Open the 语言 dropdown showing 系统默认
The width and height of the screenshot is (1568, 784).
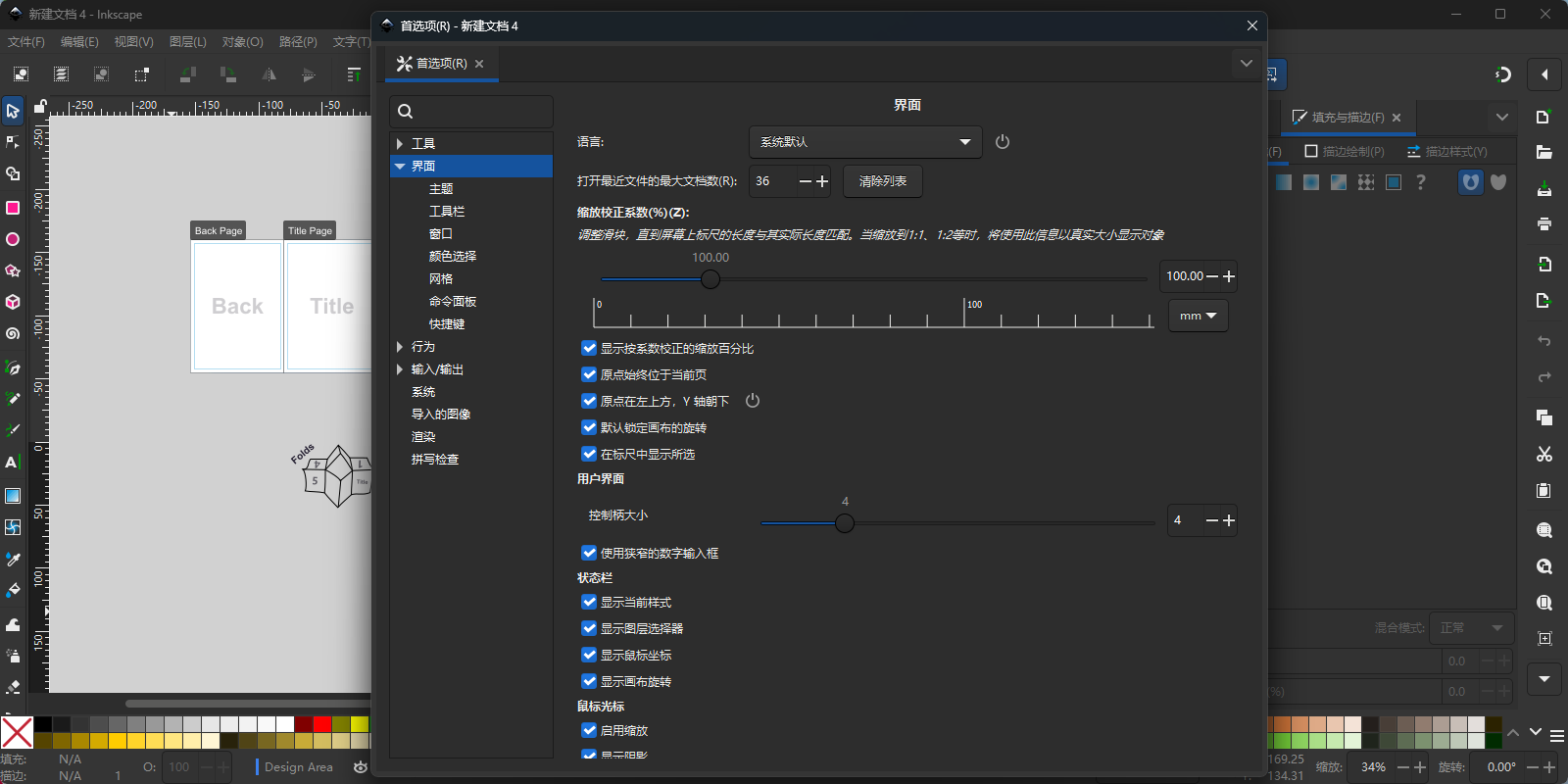click(x=864, y=142)
